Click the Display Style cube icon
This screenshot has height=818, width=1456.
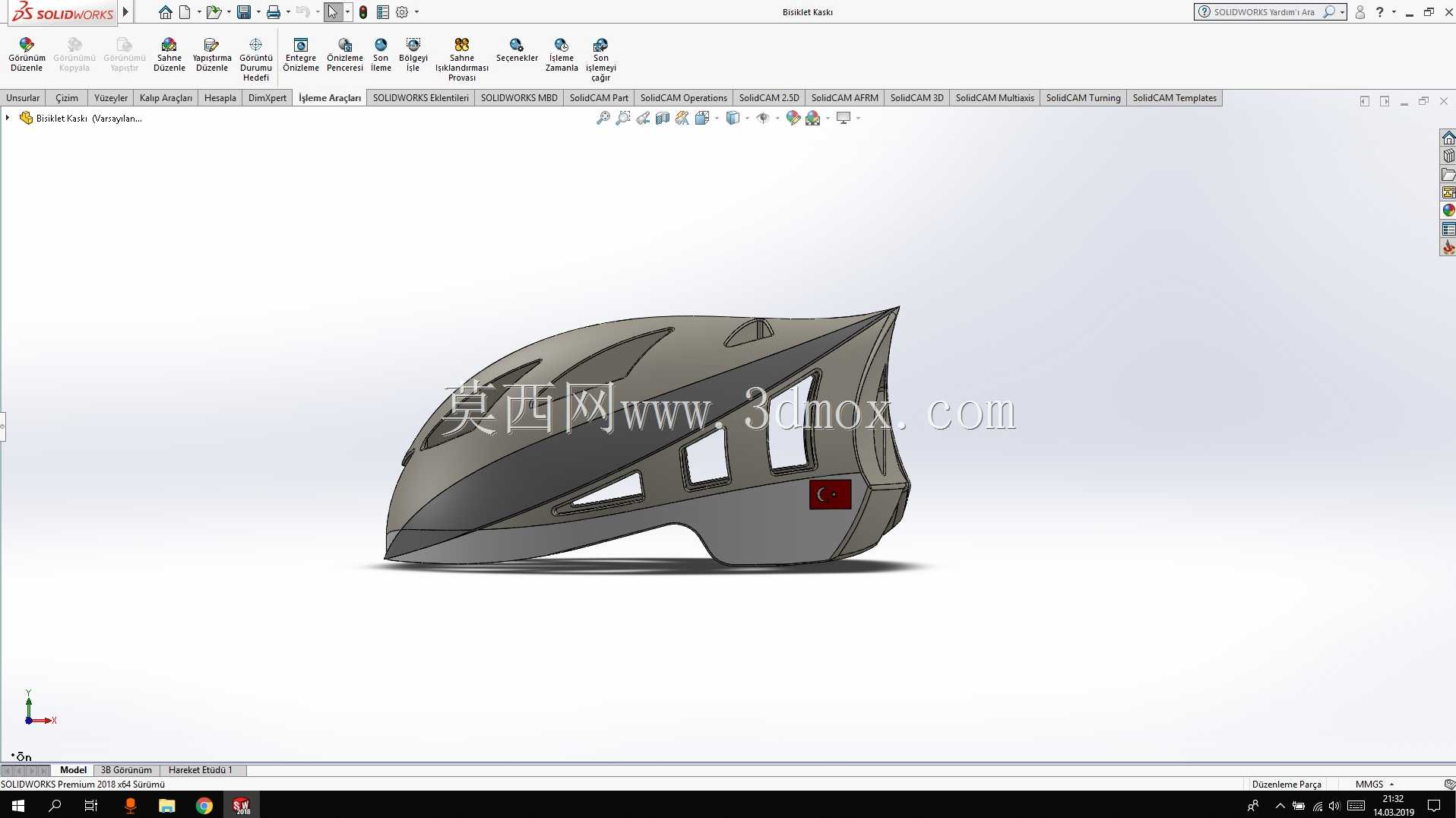733,118
